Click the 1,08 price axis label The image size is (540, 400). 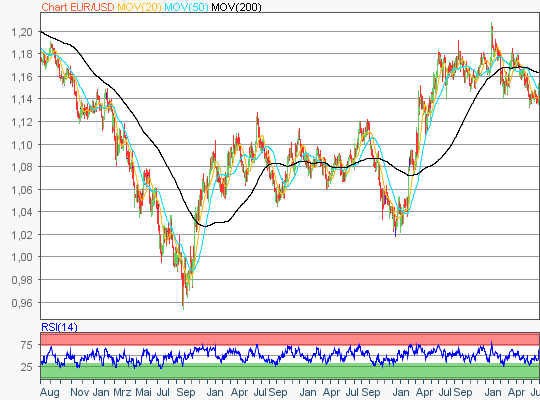coord(22,167)
